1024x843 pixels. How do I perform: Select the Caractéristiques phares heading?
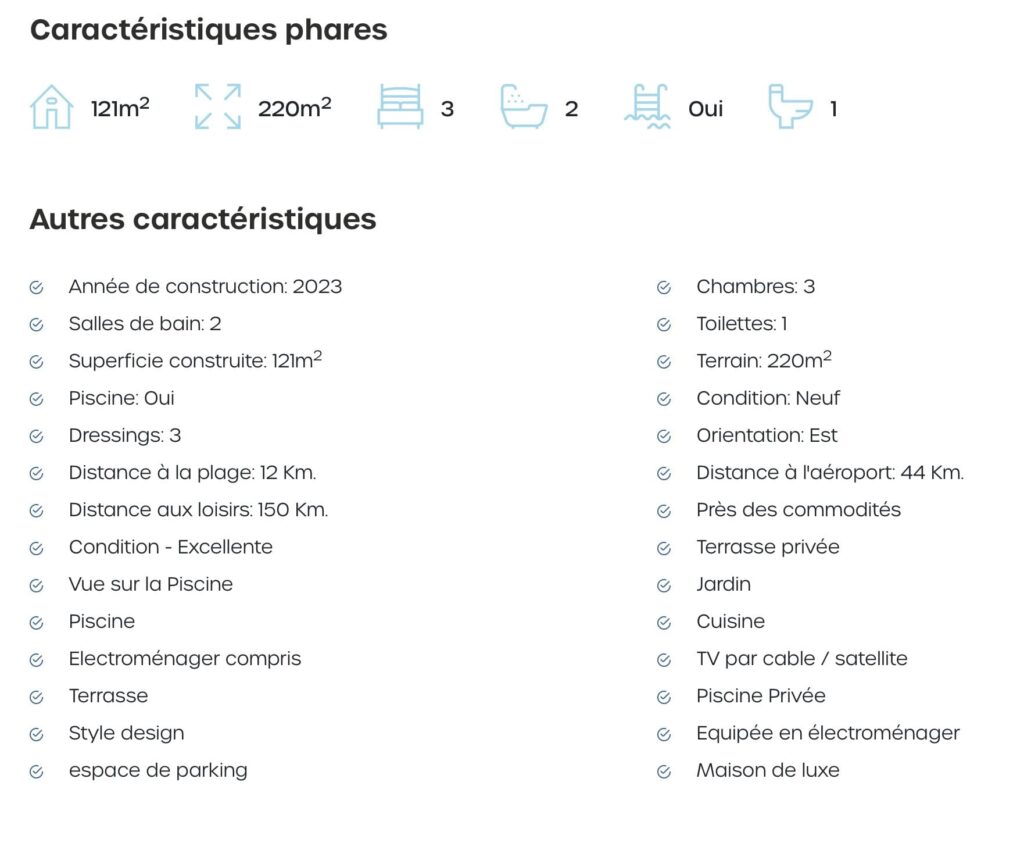point(208,30)
